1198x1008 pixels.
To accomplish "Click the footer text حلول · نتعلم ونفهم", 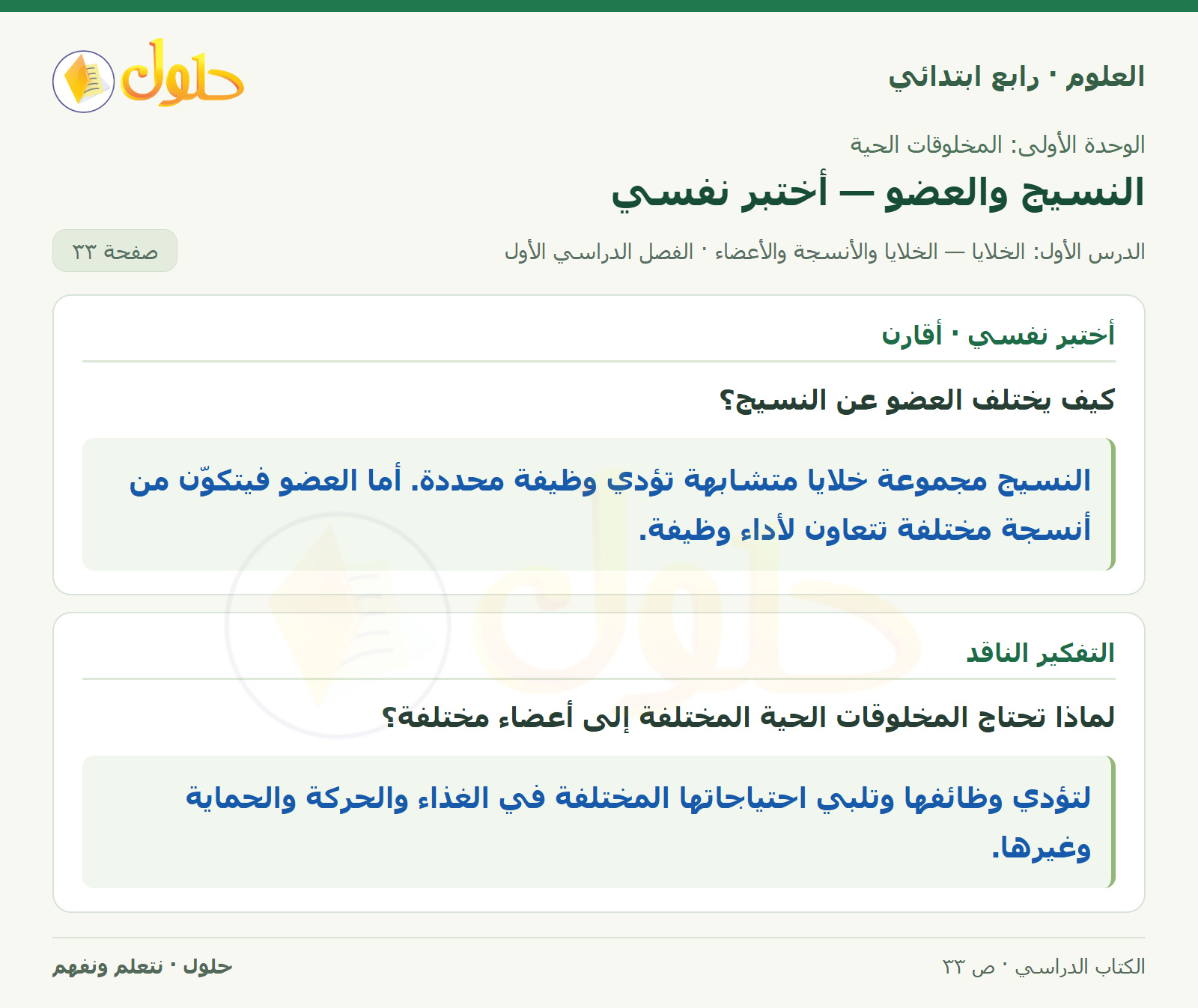I will pos(142,967).
